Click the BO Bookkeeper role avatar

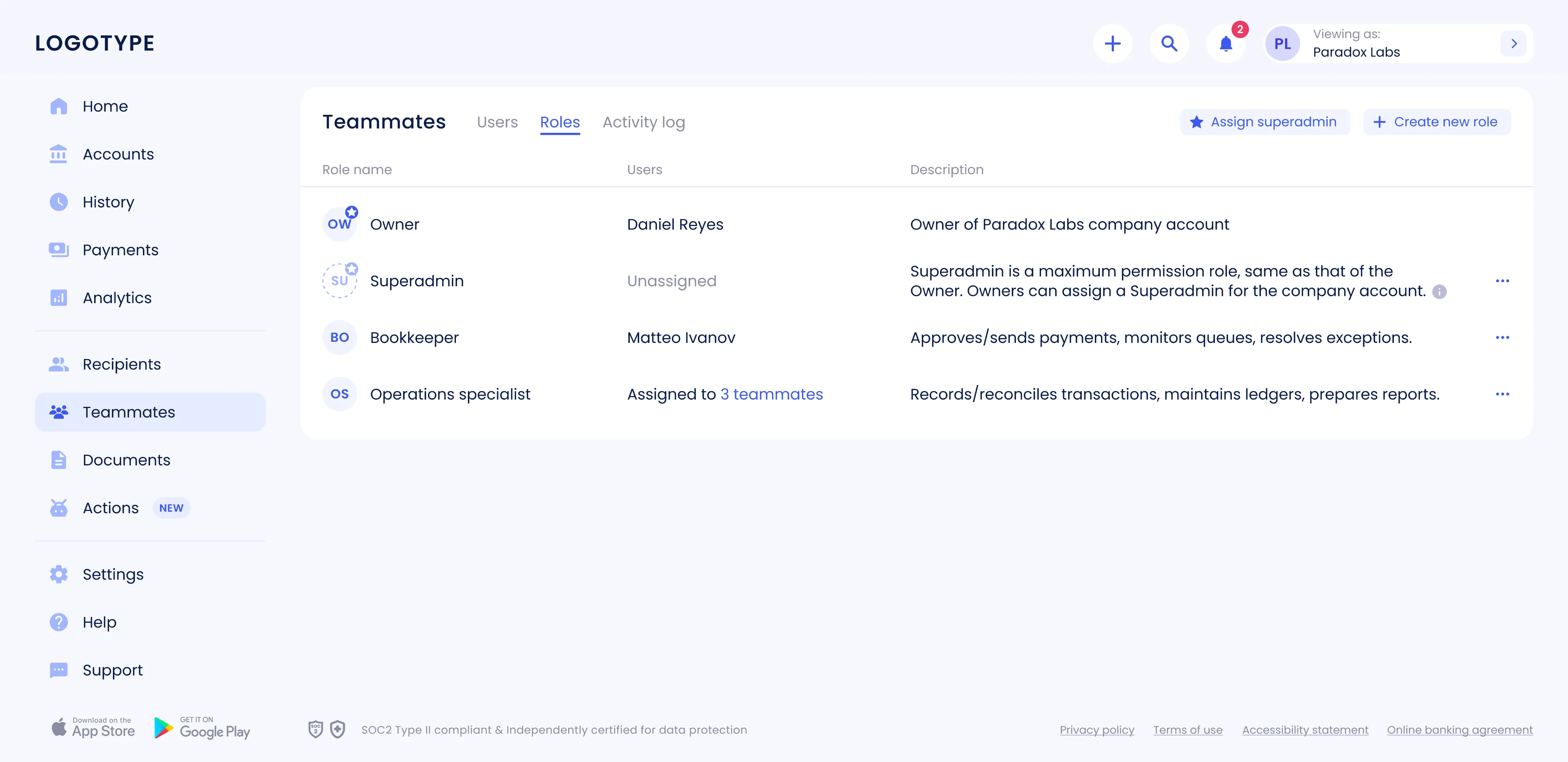point(340,337)
